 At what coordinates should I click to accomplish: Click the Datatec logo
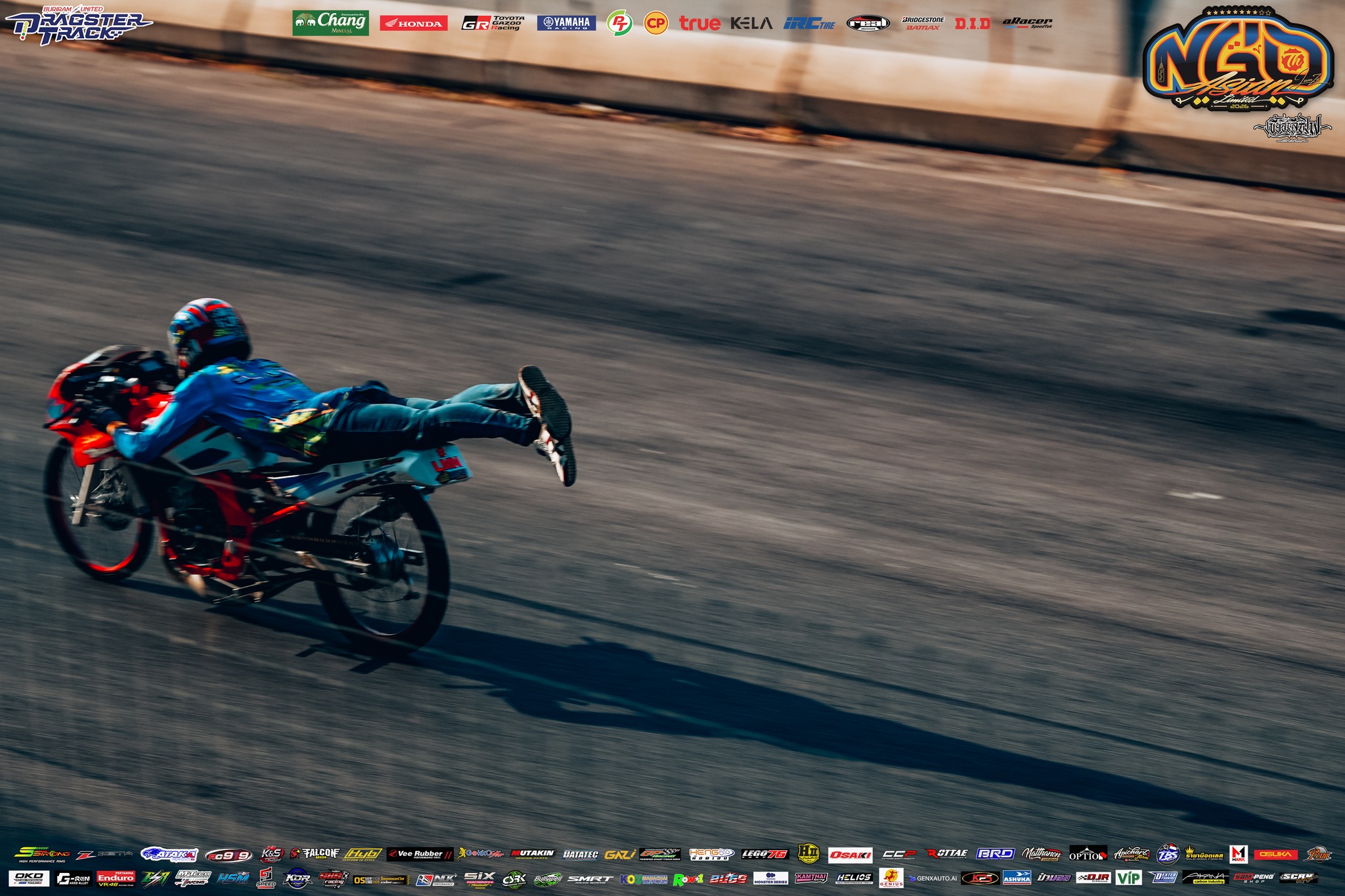point(581,855)
